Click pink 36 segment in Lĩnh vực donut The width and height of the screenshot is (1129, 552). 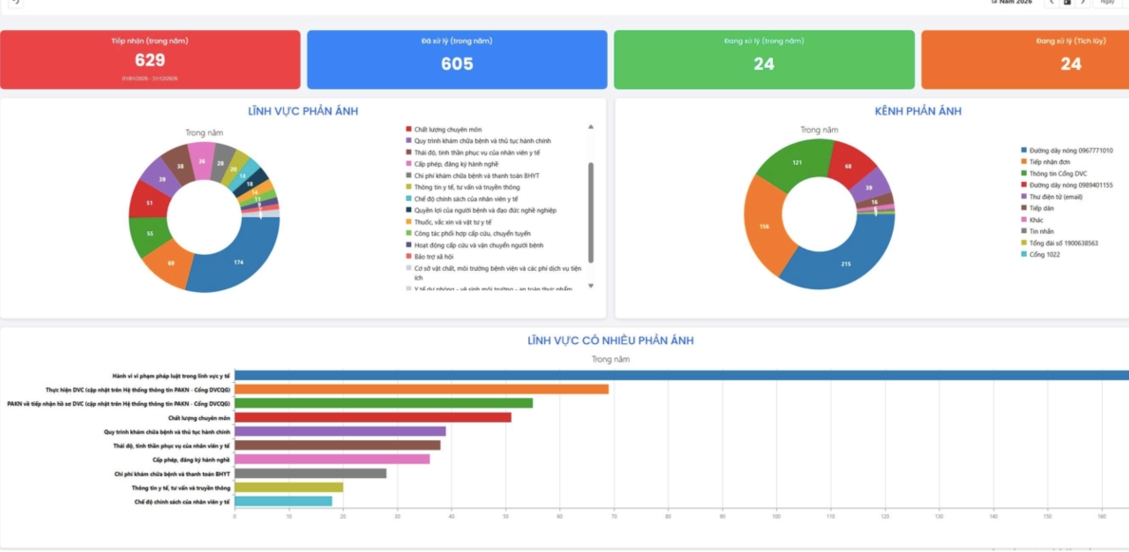pyautogui.click(x=202, y=160)
